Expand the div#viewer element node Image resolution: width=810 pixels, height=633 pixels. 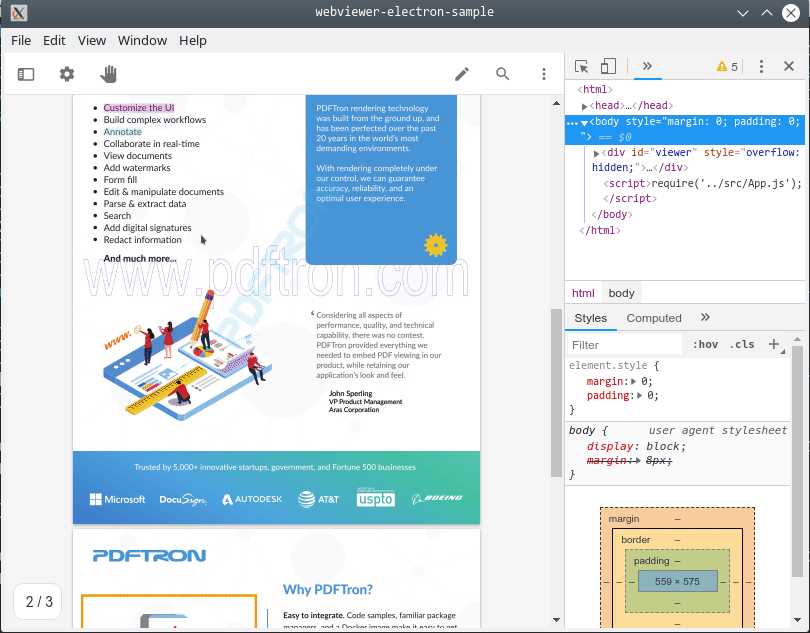pos(597,153)
